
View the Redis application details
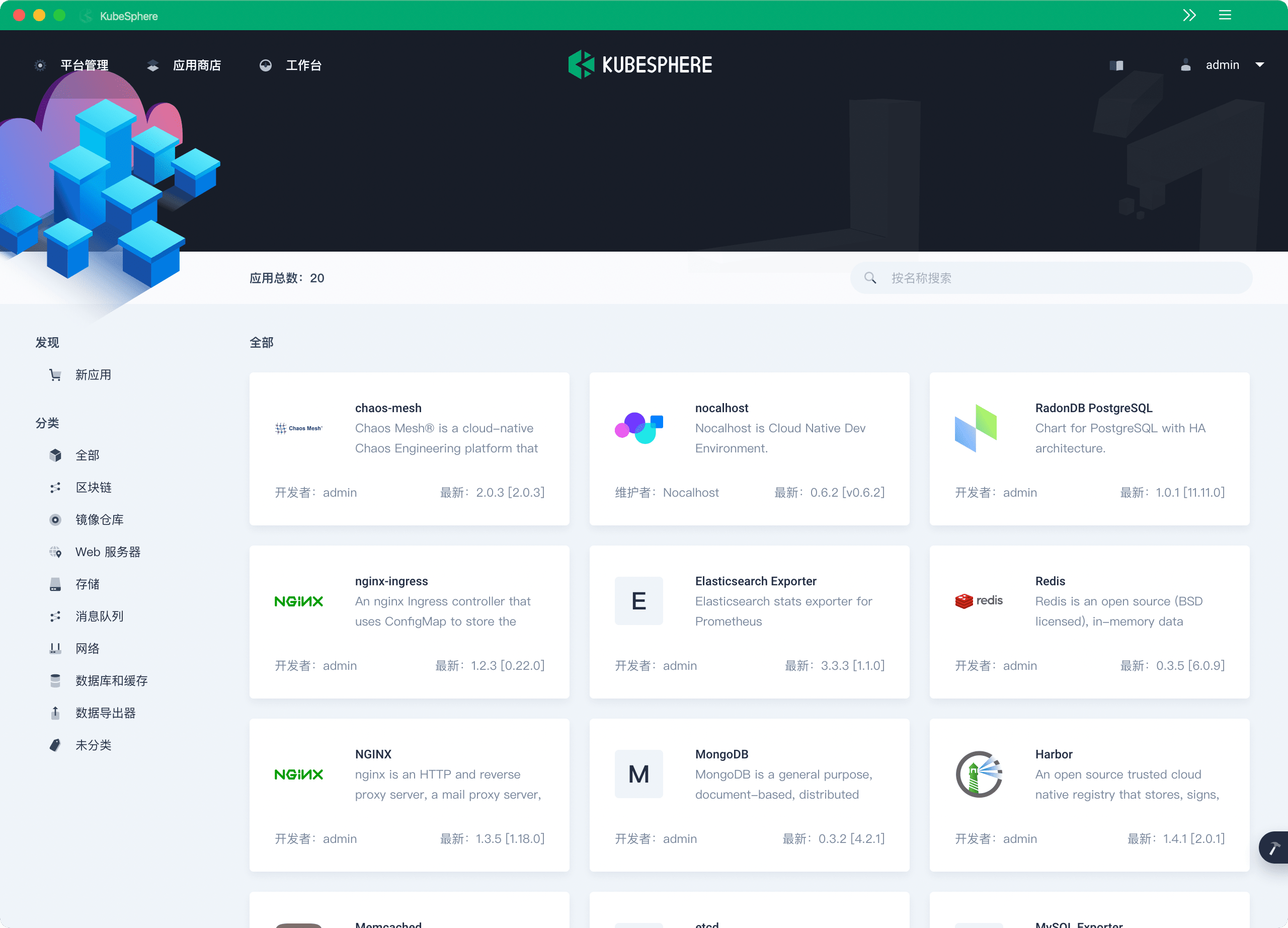(x=1089, y=623)
